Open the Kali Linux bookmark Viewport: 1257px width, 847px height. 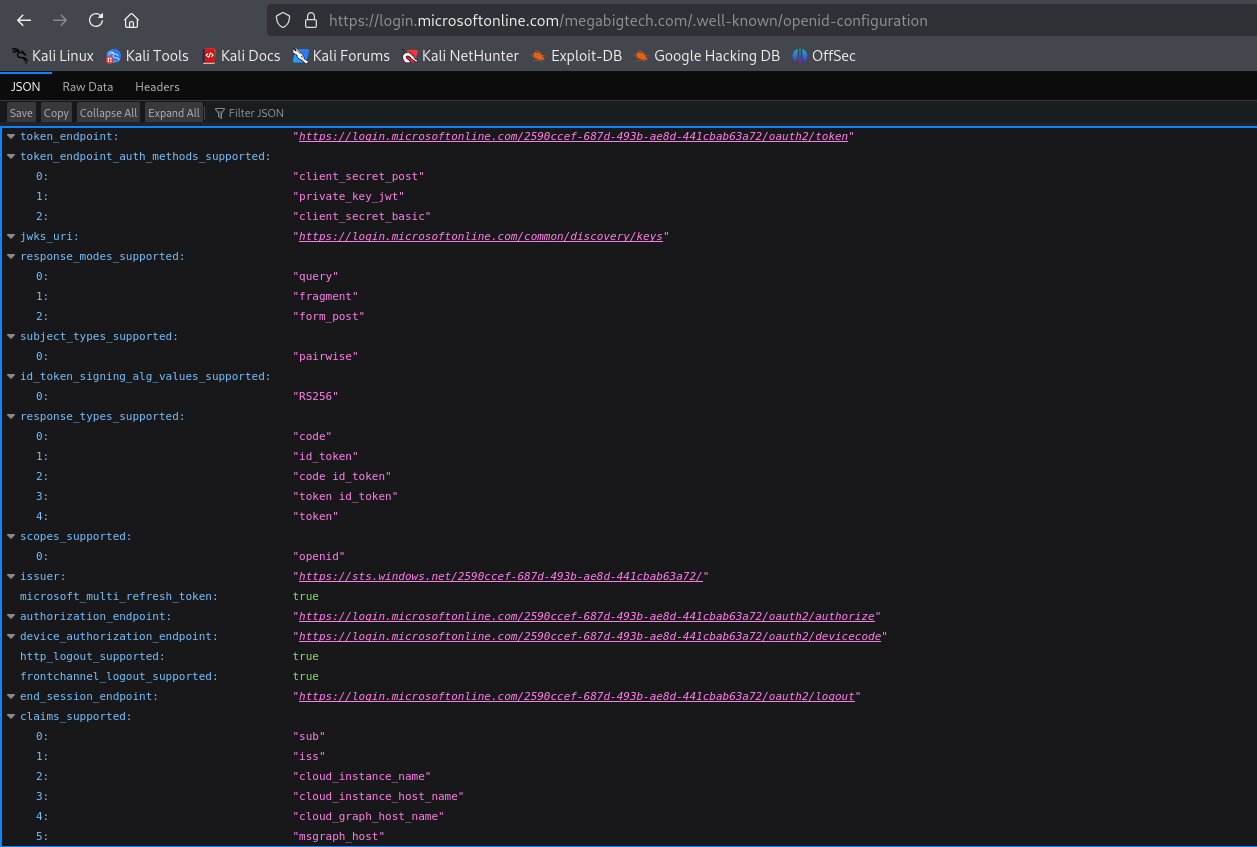[x=53, y=56]
